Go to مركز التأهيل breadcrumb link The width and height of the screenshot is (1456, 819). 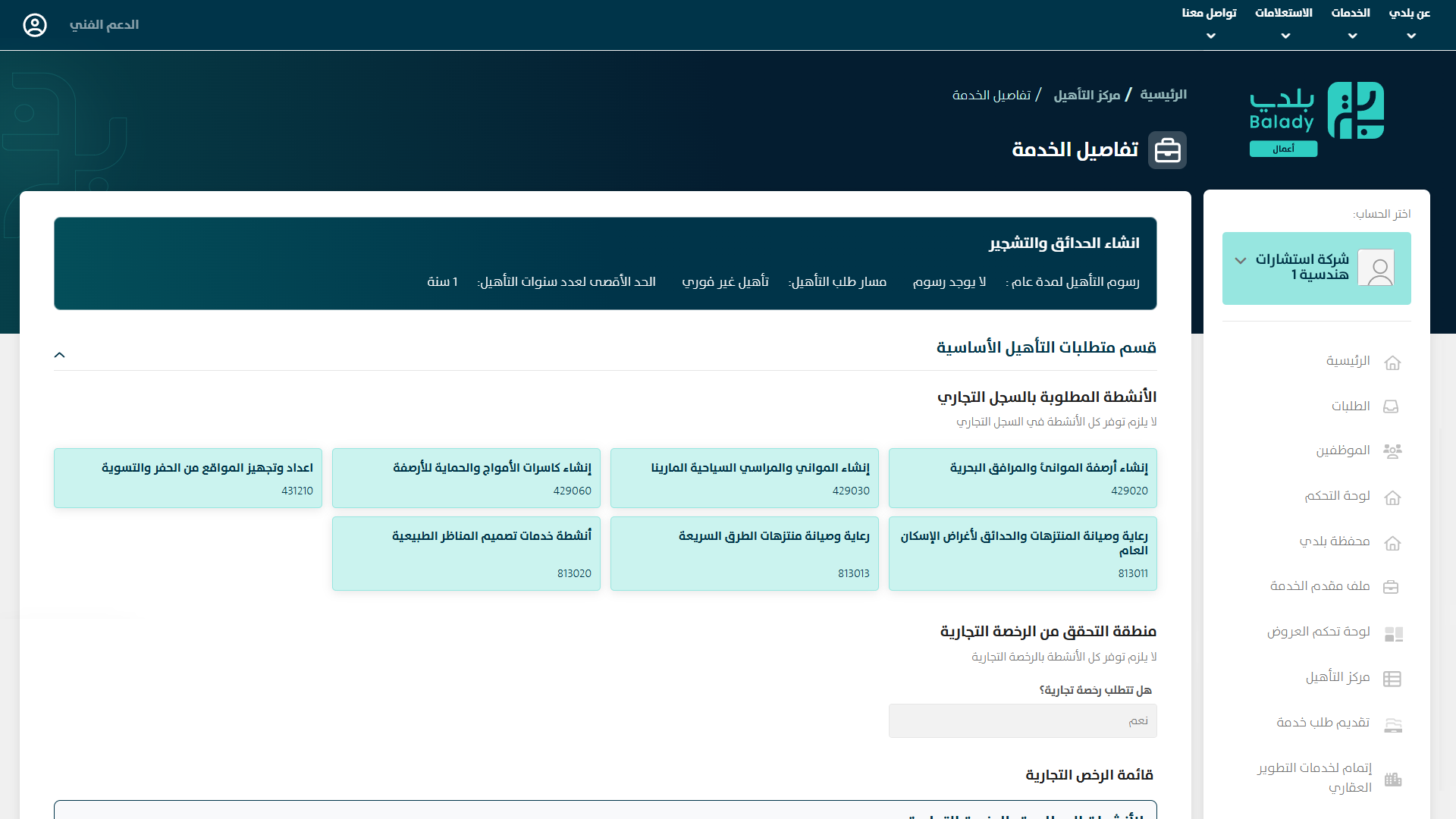point(1087,95)
